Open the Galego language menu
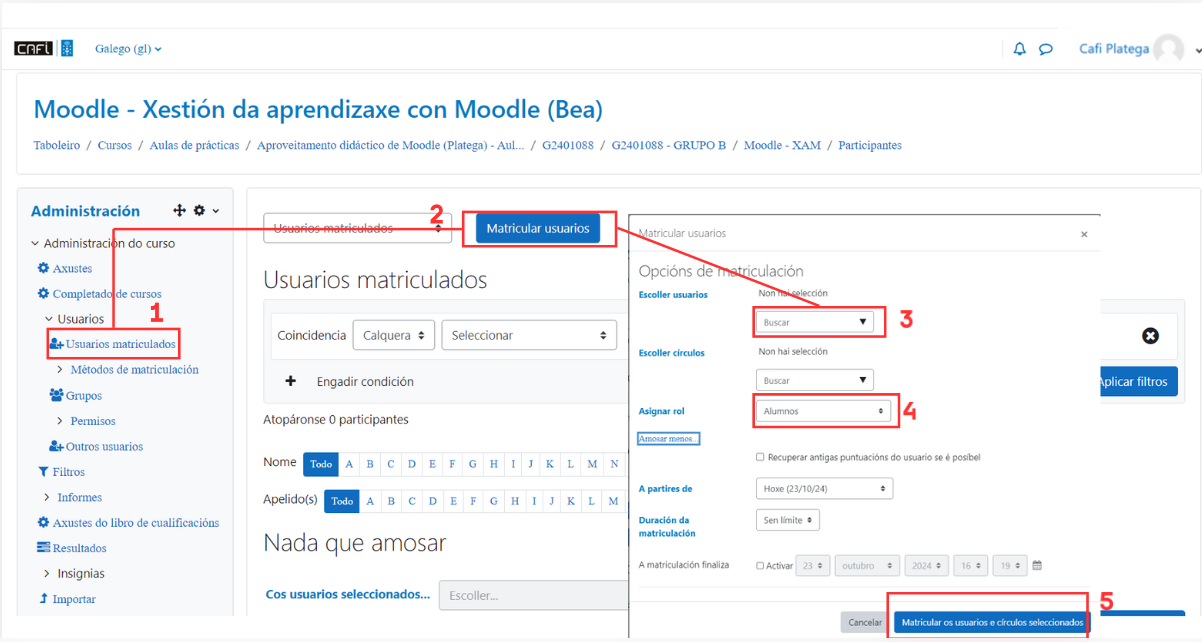Viewport: 1202px width, 642px height. pos(128,49)
